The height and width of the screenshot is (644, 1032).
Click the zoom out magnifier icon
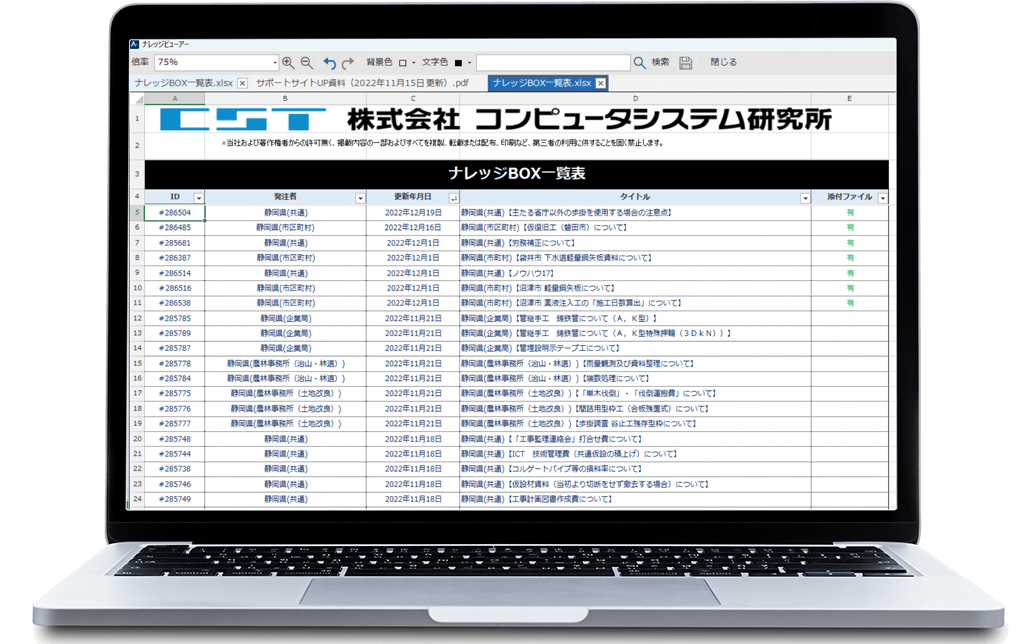(x=307, y=62)
